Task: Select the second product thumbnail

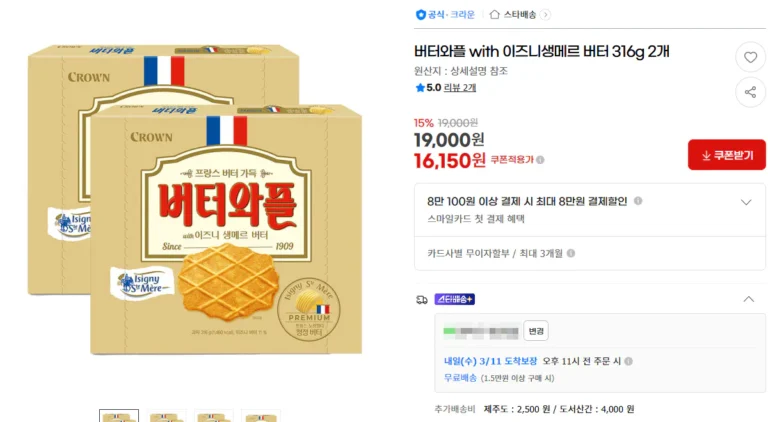Action: [167, 415]
